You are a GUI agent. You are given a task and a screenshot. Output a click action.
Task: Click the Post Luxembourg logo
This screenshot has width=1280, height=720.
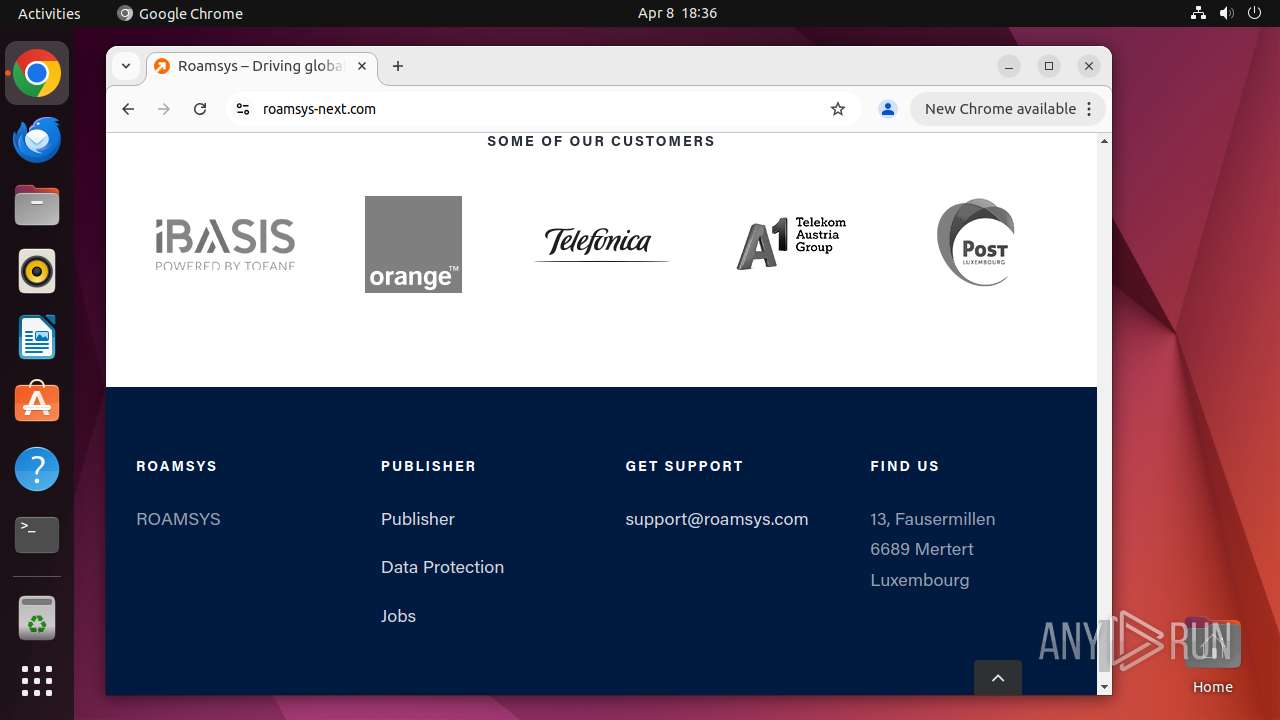click(976, 242)
